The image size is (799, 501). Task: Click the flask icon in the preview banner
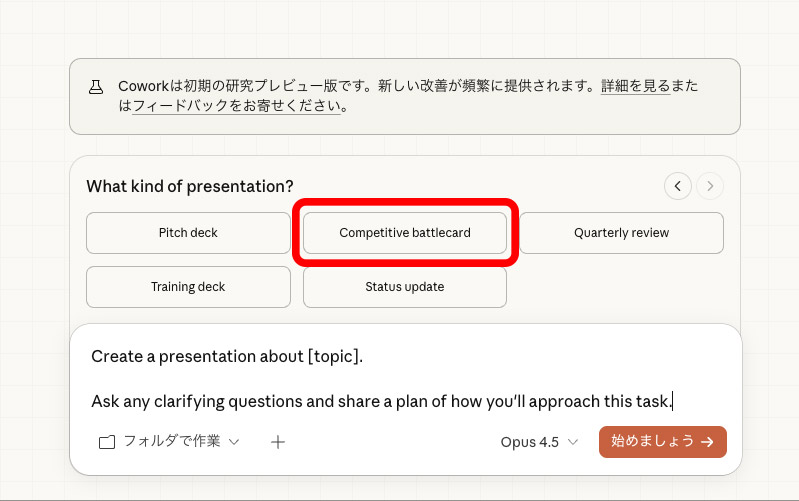[x=97, y=87]
